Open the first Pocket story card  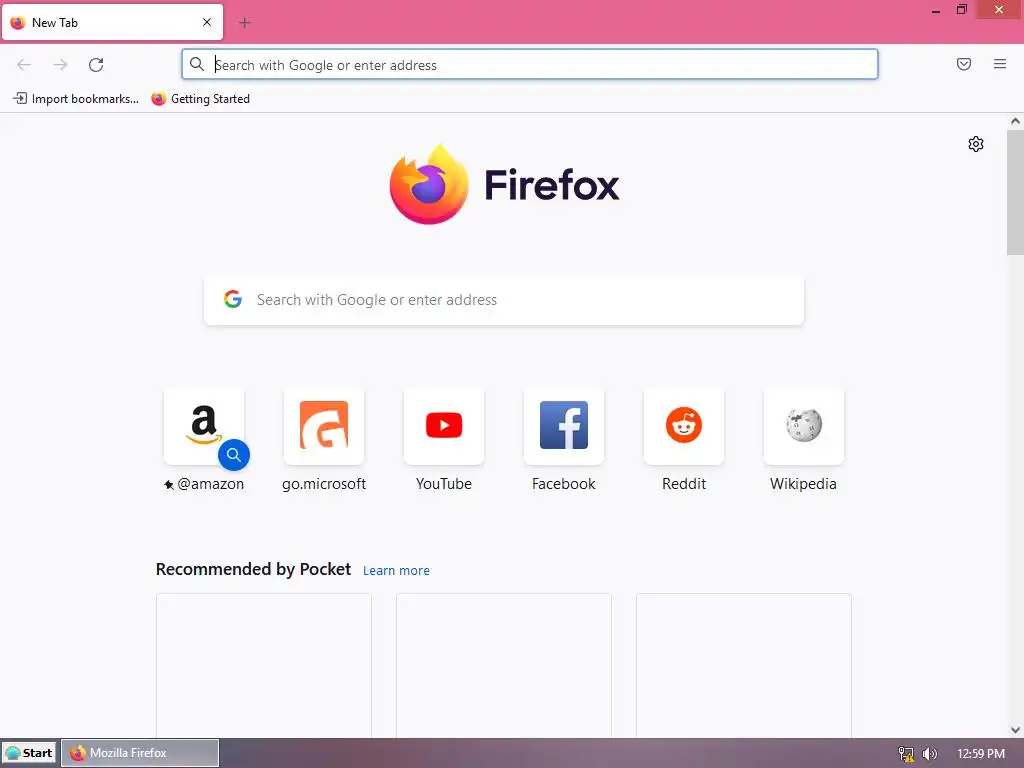click(x=264, y=665)
